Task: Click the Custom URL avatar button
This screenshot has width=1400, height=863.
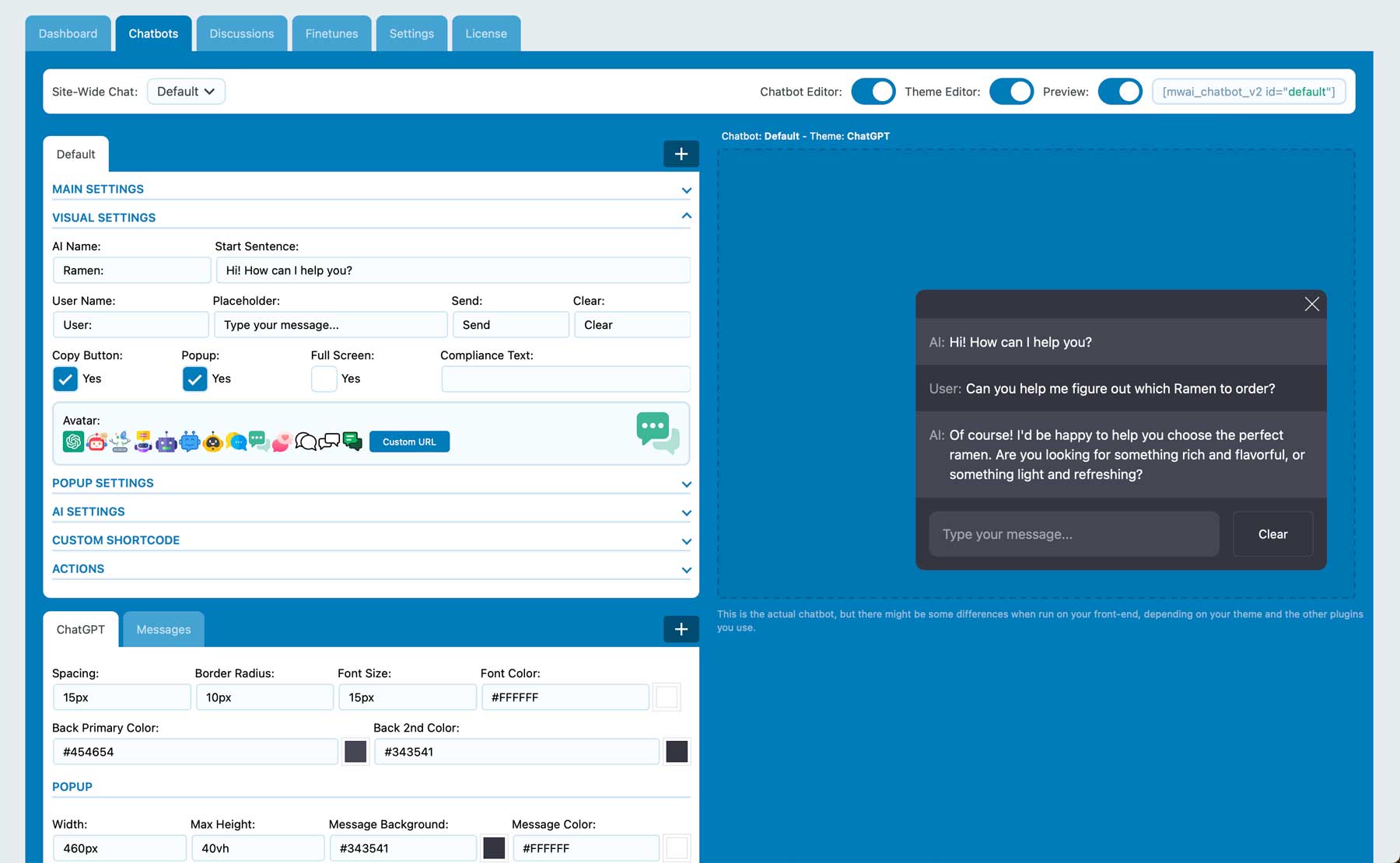Action: (409, 441)
